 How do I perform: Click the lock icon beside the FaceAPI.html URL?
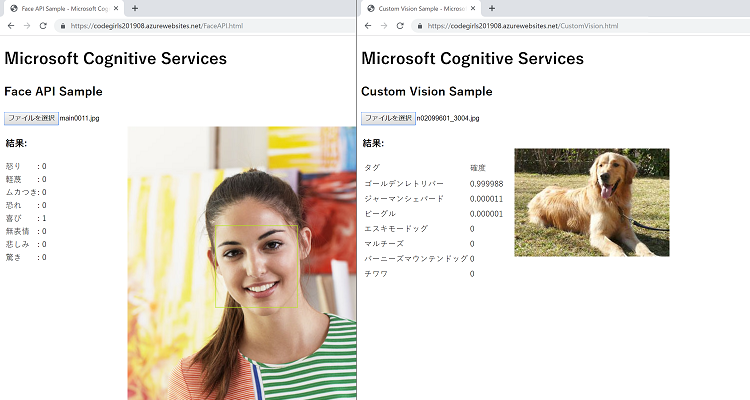click(x=63, y=26)
